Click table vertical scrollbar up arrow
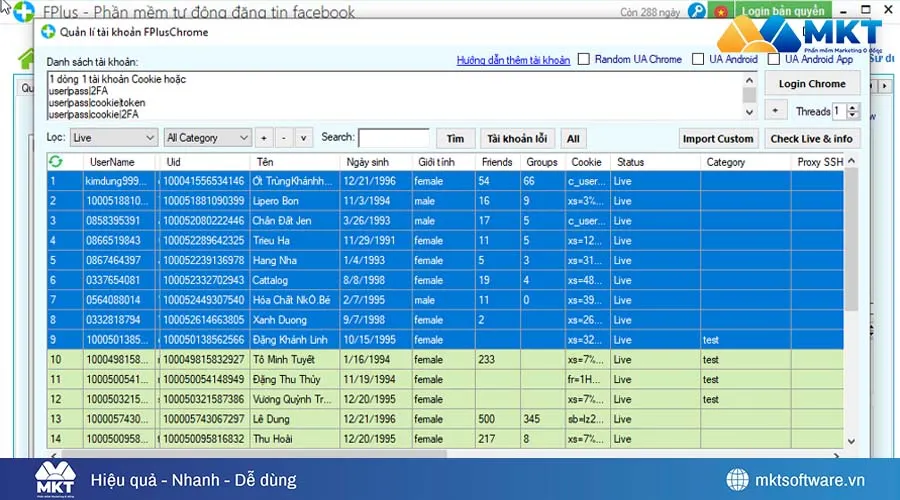 coord(851,161)
